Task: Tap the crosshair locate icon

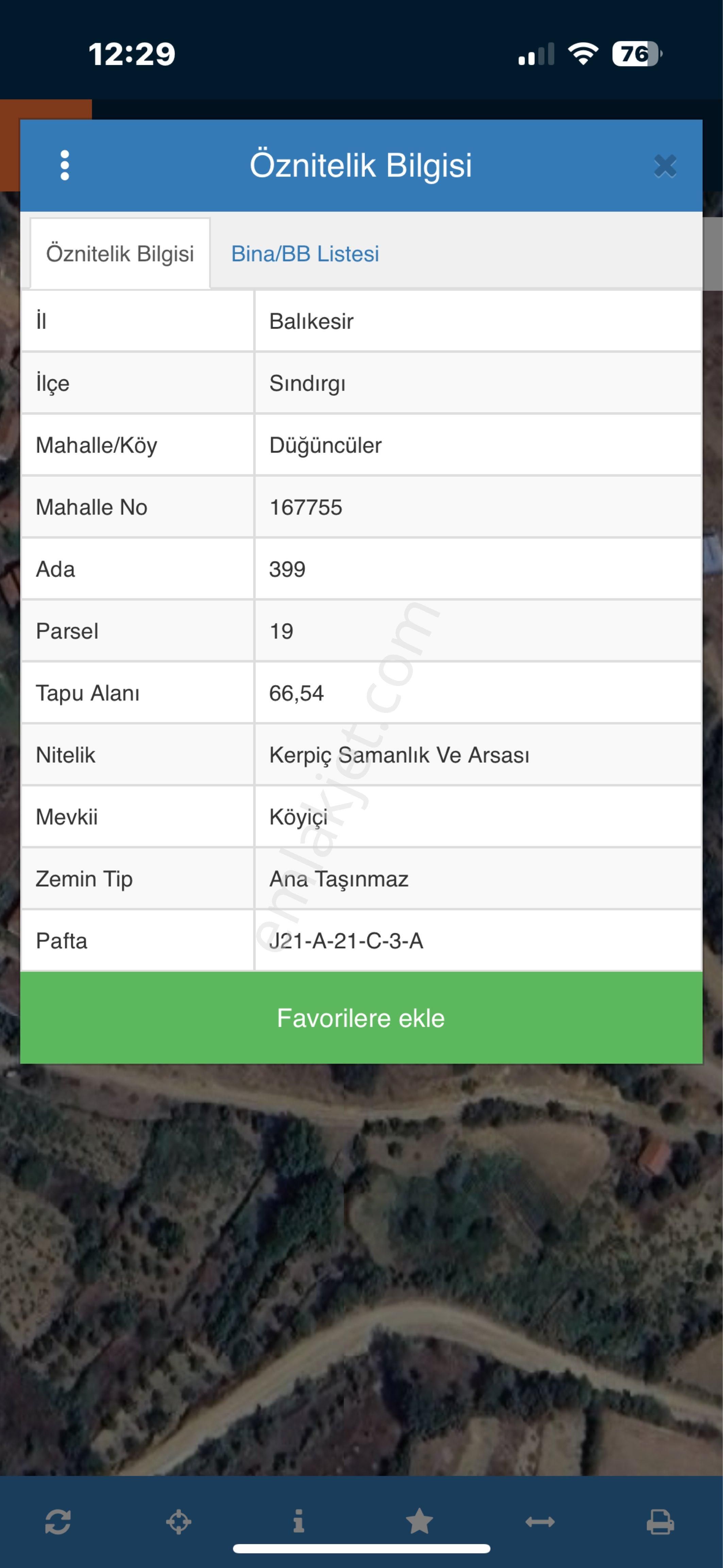Action: pyautogui.click(x=178, y=1522)
